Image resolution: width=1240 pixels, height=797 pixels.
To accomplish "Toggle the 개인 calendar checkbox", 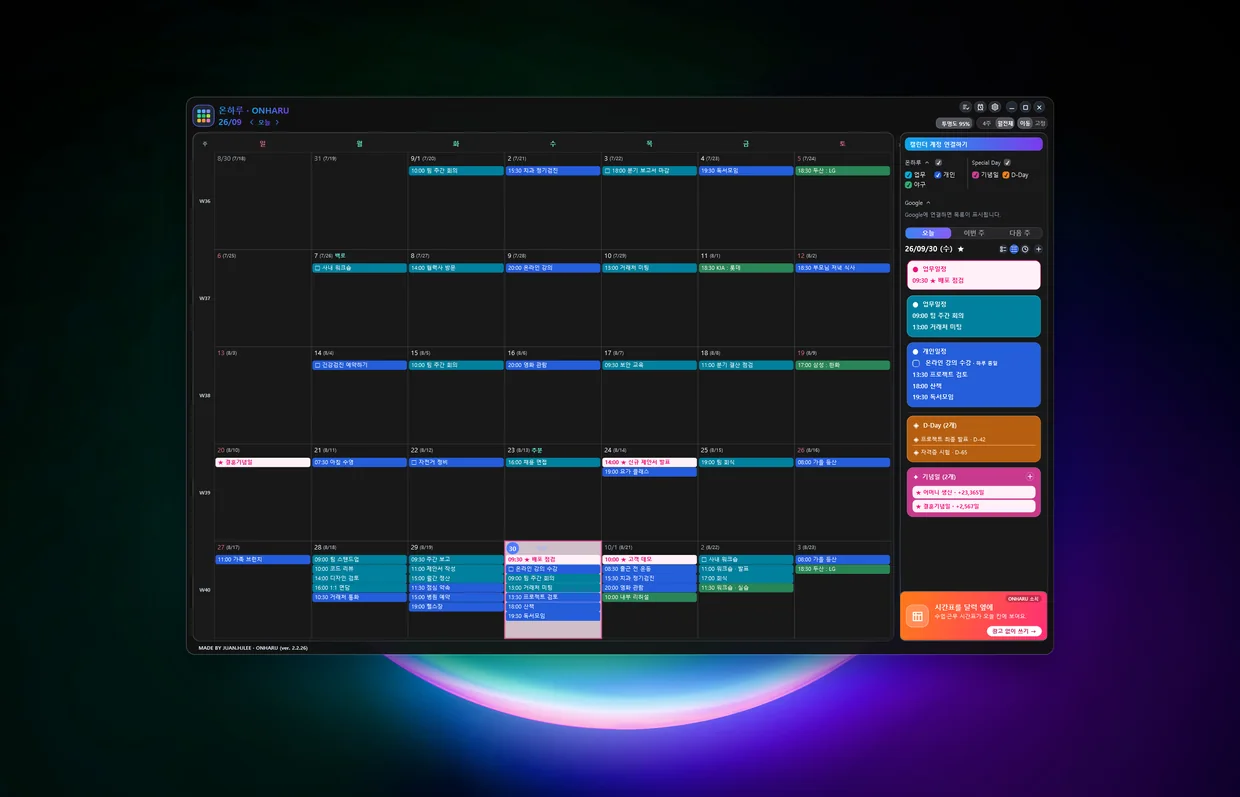I will [937, 175].
